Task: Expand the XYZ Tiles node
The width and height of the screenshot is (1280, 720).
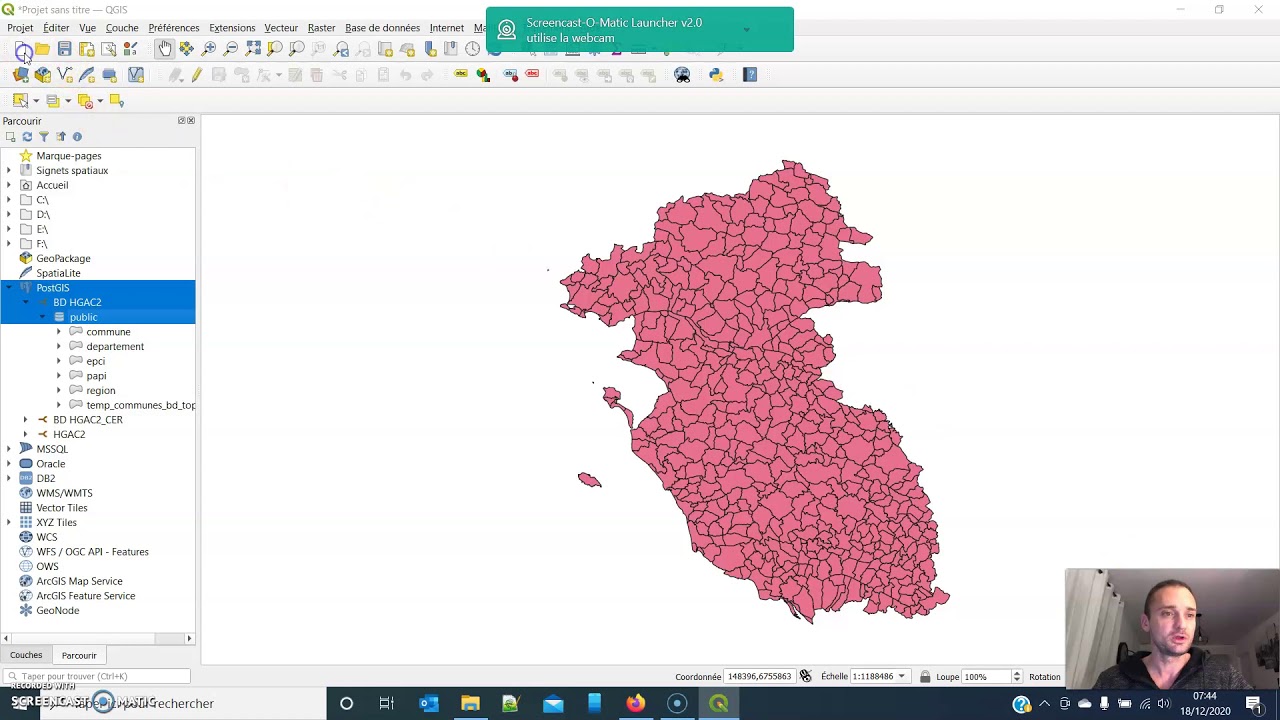Action: 9,522
